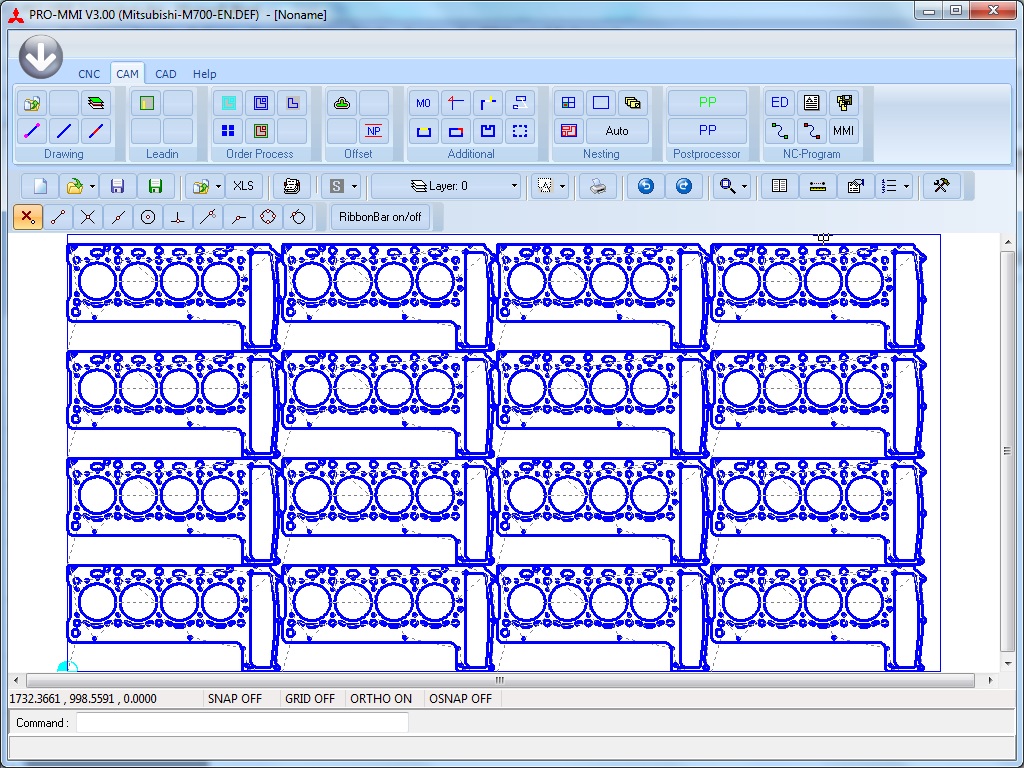This screenshot has width=1024, height=768.
Task: Switch to the CAD ribbon tab
Action: (x=166, y=74)
